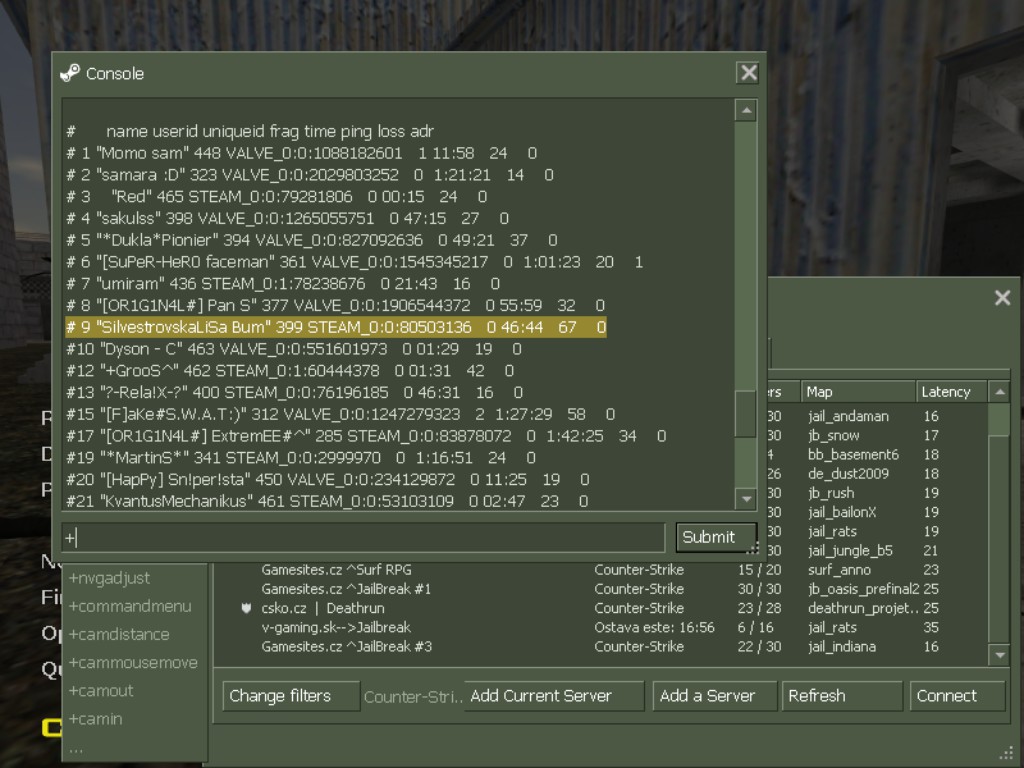Click the "Red" player line in console
This screenshot has height=768, width=1024.
coord(276,197)
